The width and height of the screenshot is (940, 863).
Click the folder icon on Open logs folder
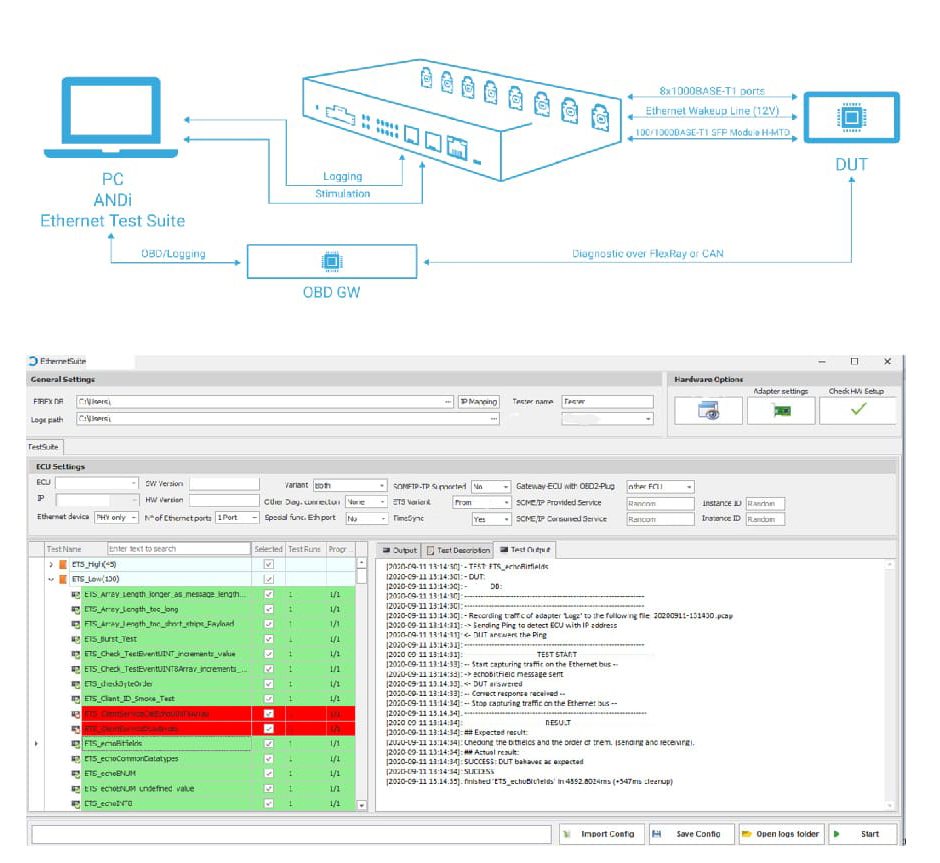tap(747, 834)
